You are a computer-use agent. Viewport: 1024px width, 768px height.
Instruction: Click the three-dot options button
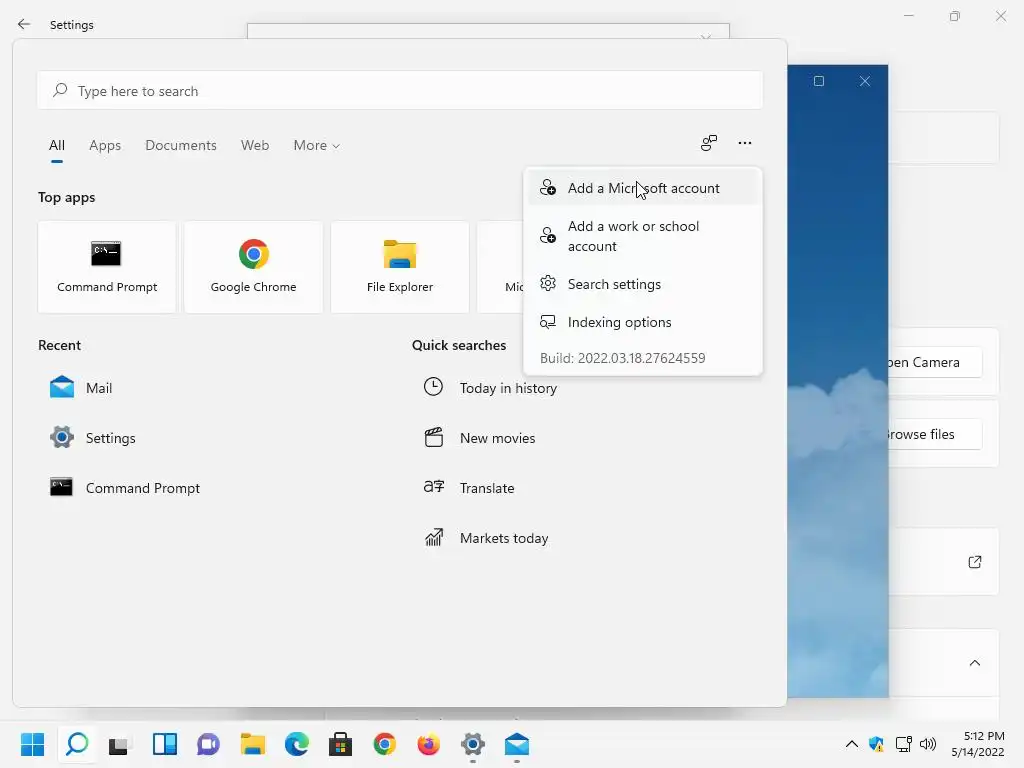744,143
